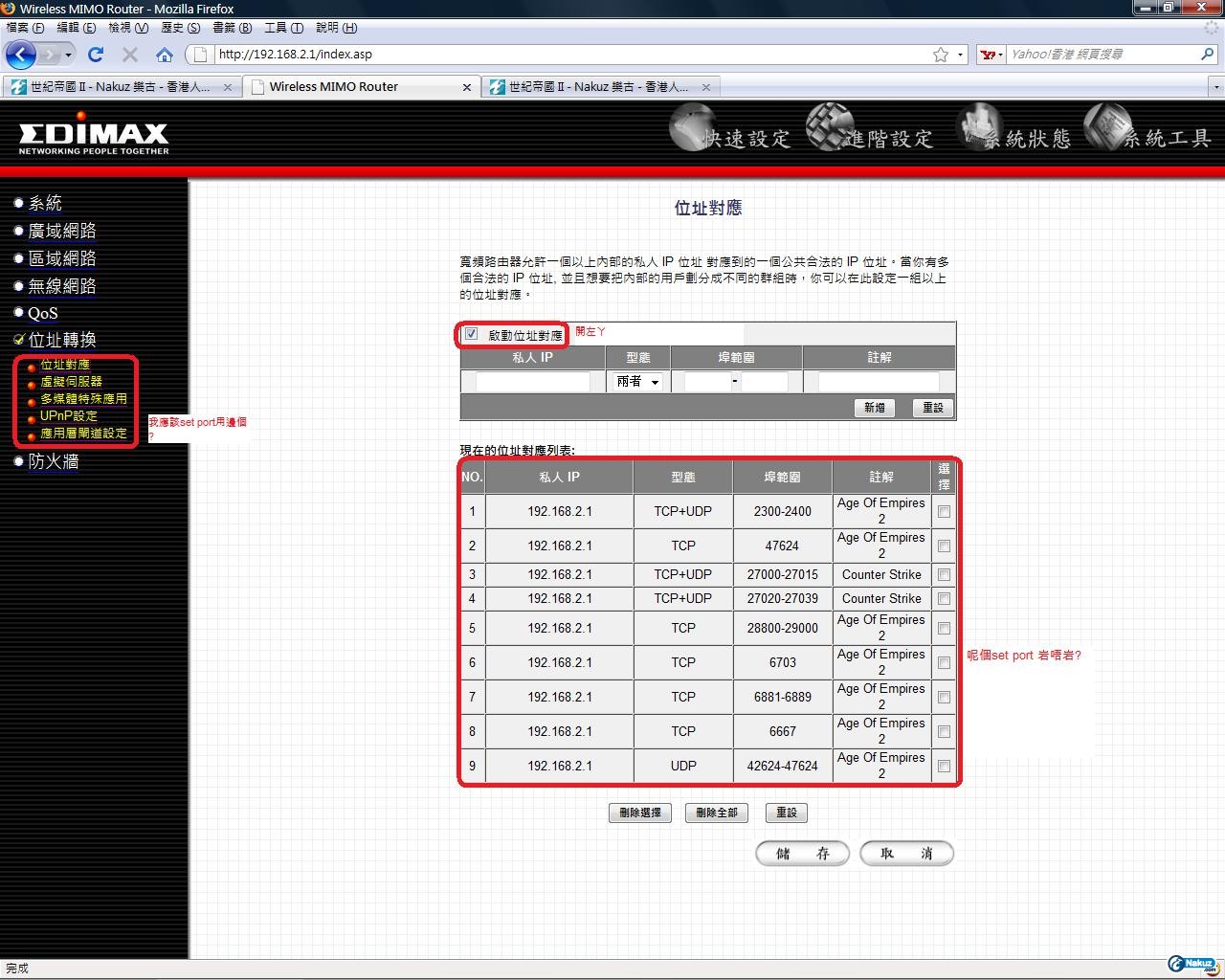Switch to Wireless MIMO Router tab
The width and height of the screenshot is (1225, 980).
(x=361, y=87)
